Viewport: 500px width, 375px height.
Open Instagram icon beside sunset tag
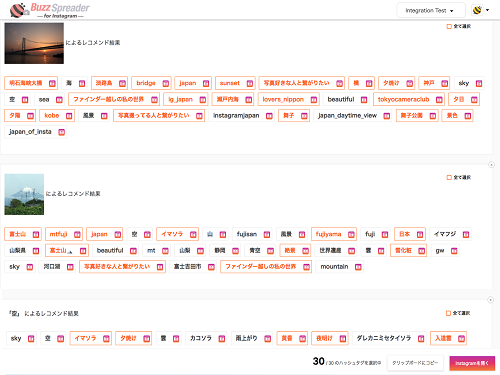point(250,83)
